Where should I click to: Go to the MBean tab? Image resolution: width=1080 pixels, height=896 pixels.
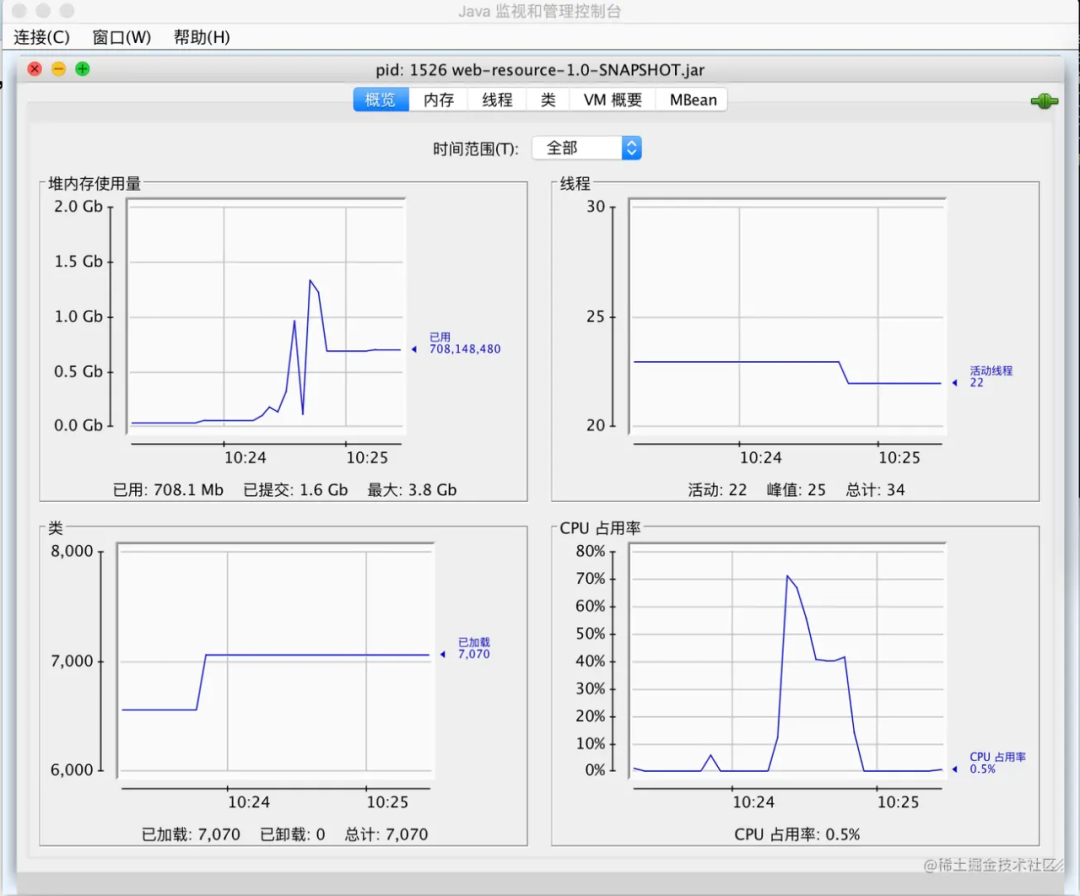click(x=693, y=100)
